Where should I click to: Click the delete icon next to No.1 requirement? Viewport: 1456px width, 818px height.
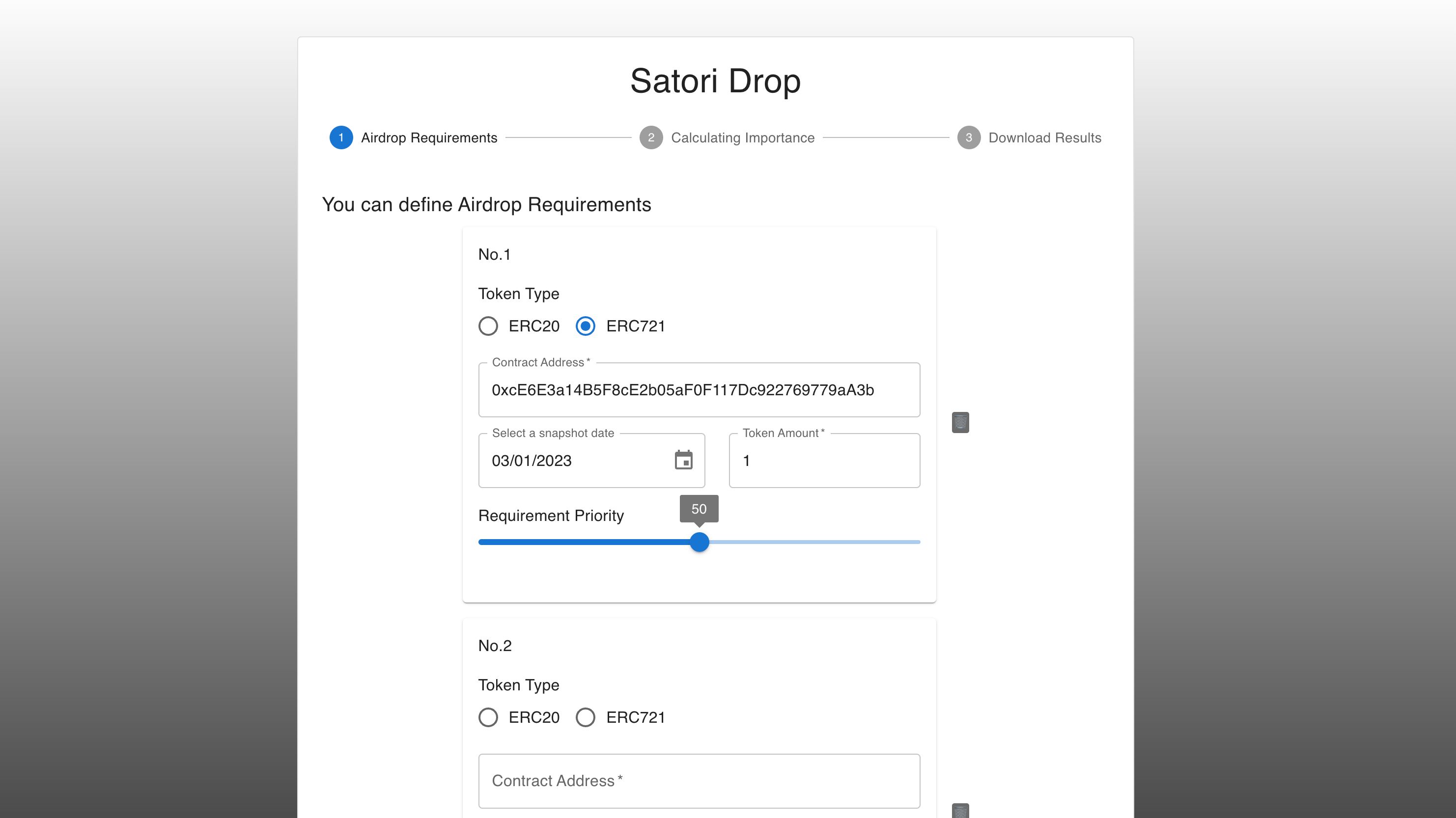[960, 422]
